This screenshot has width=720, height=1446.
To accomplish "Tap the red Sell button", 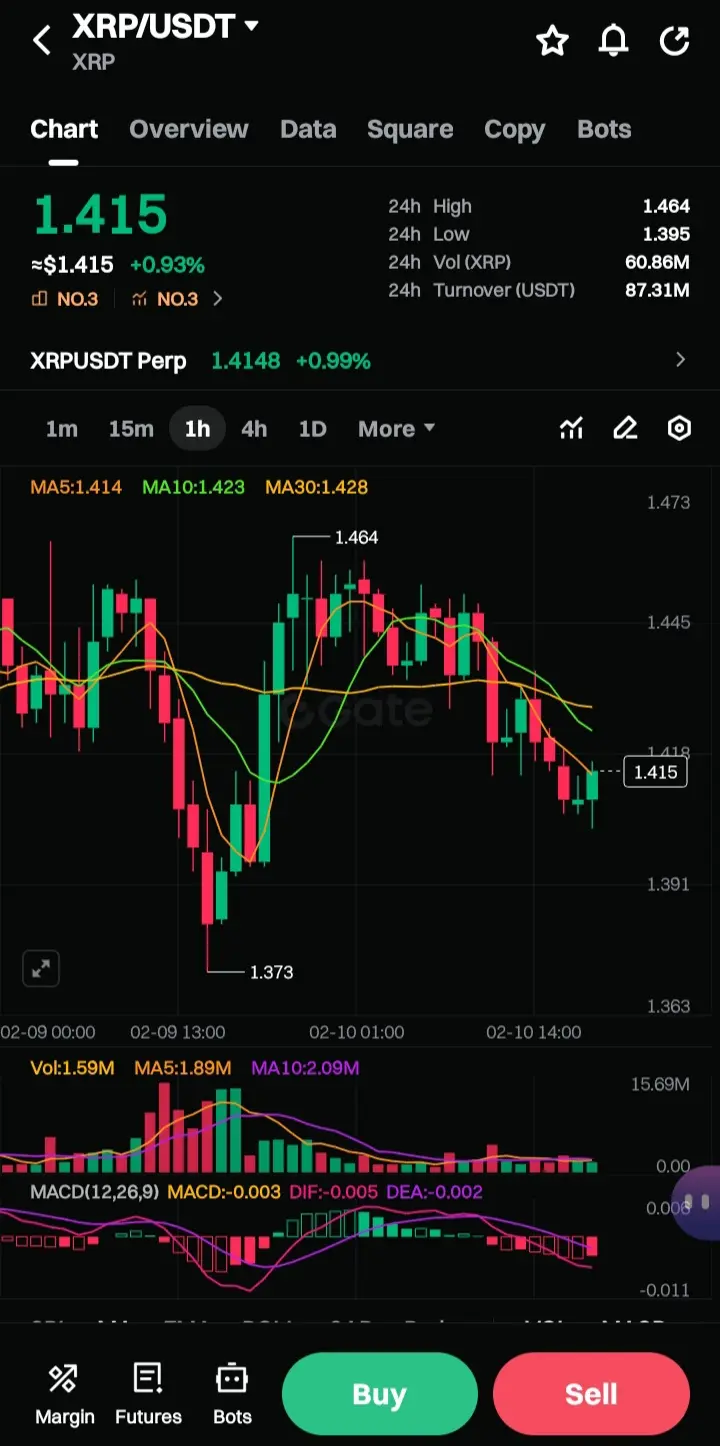I will 591,1394.
